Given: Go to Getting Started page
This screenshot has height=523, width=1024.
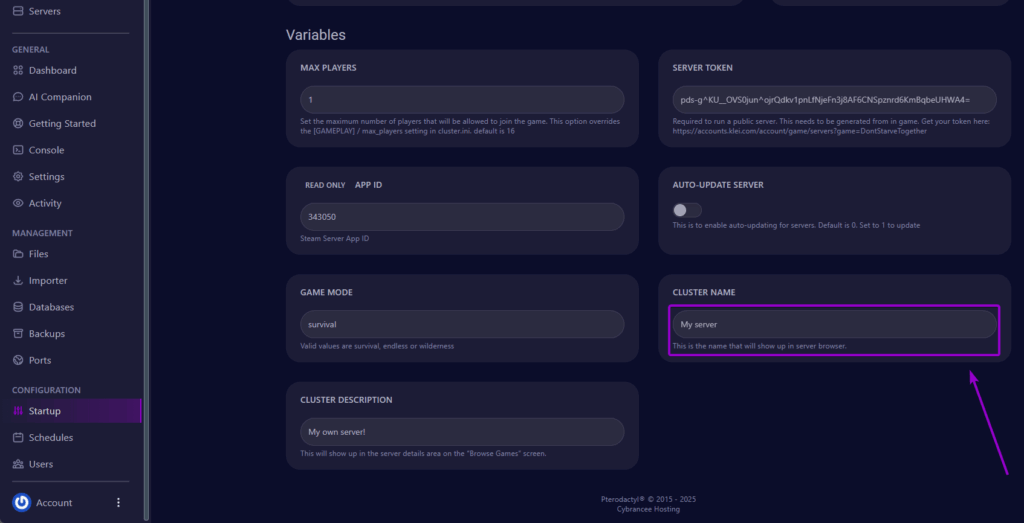Looking at the screenshot, I should 62,124.
